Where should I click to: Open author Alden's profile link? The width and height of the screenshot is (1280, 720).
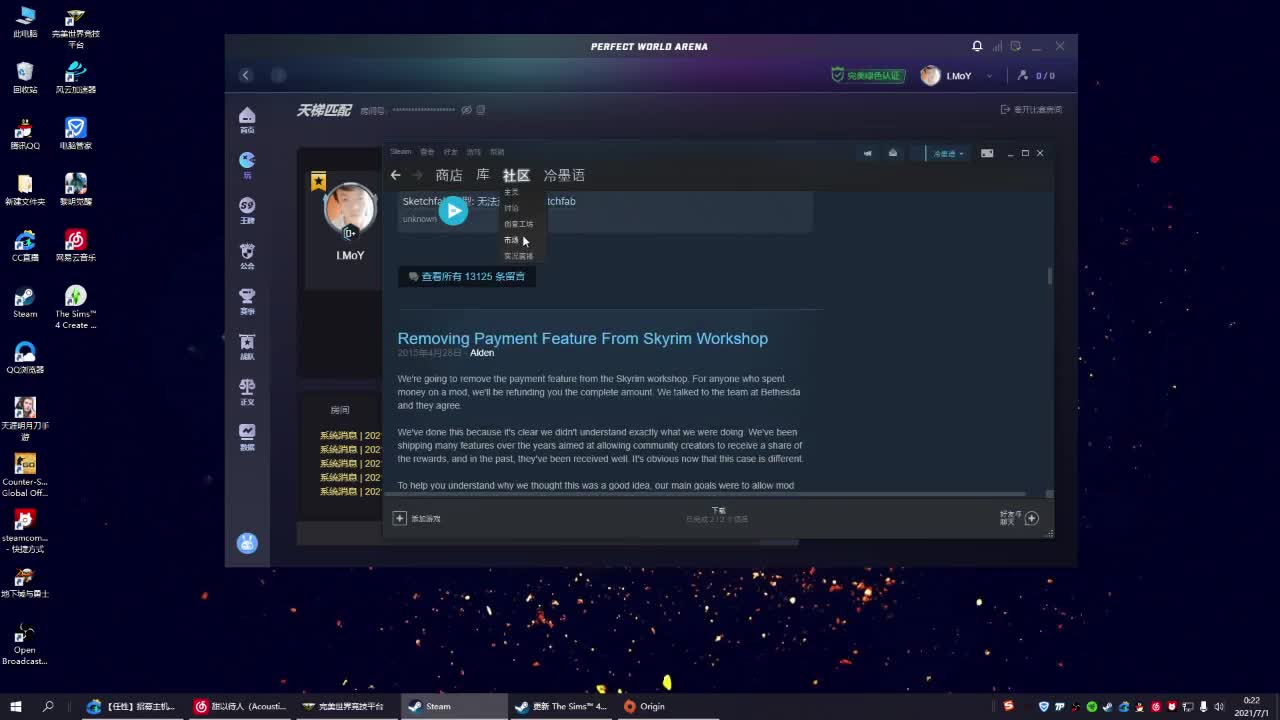[x=482, y=353]
